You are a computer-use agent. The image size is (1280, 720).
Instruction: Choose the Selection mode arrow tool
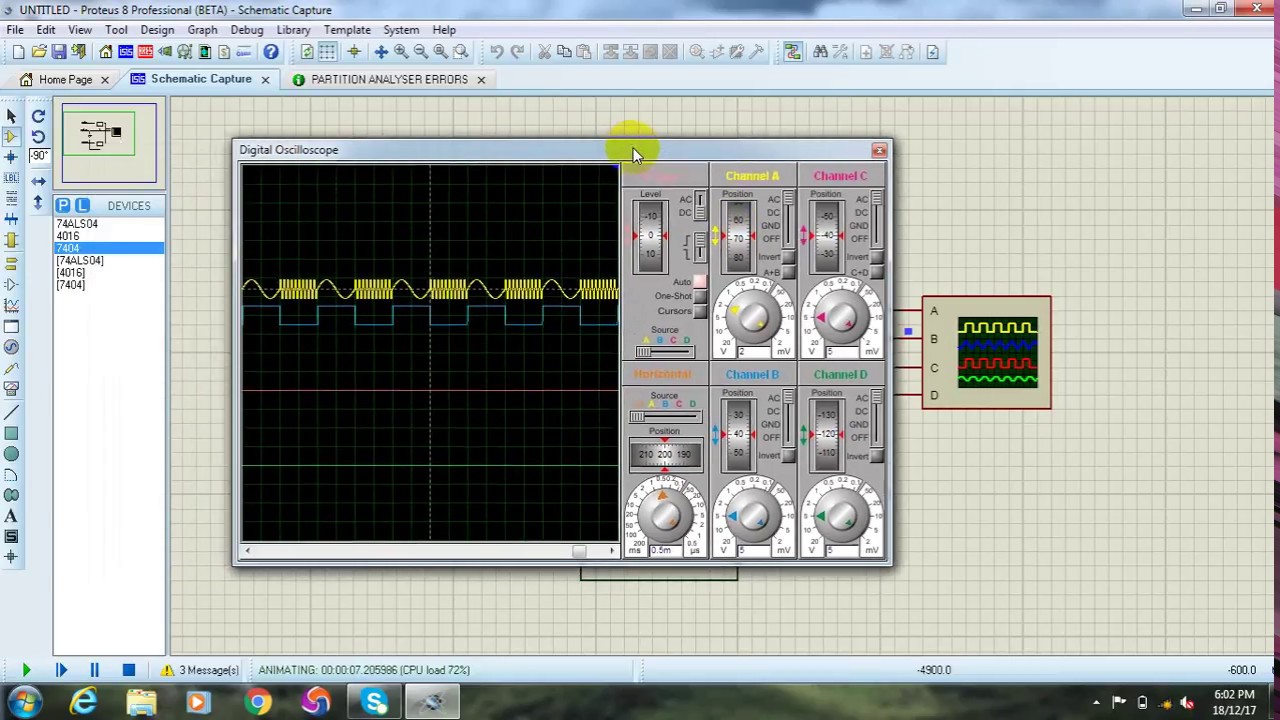coord(11,117)
